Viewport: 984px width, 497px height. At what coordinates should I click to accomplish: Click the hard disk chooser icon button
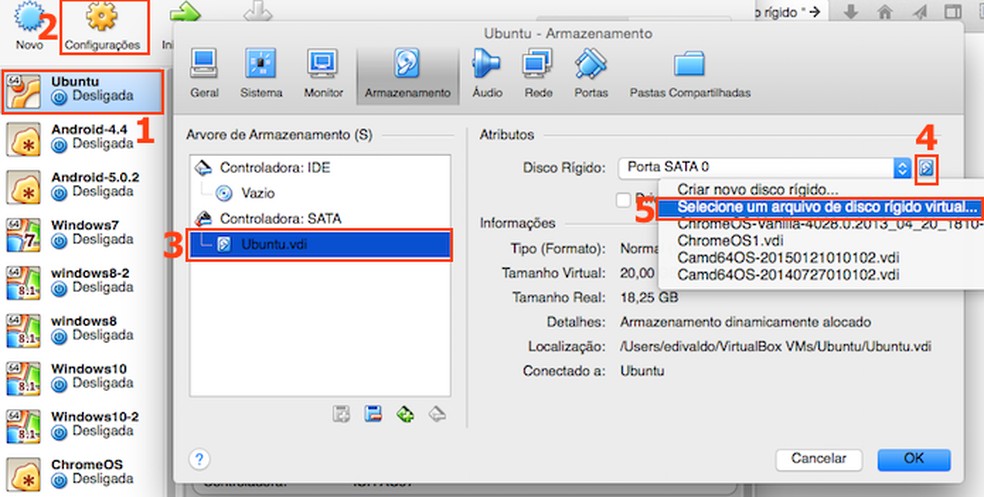point(926,168)
